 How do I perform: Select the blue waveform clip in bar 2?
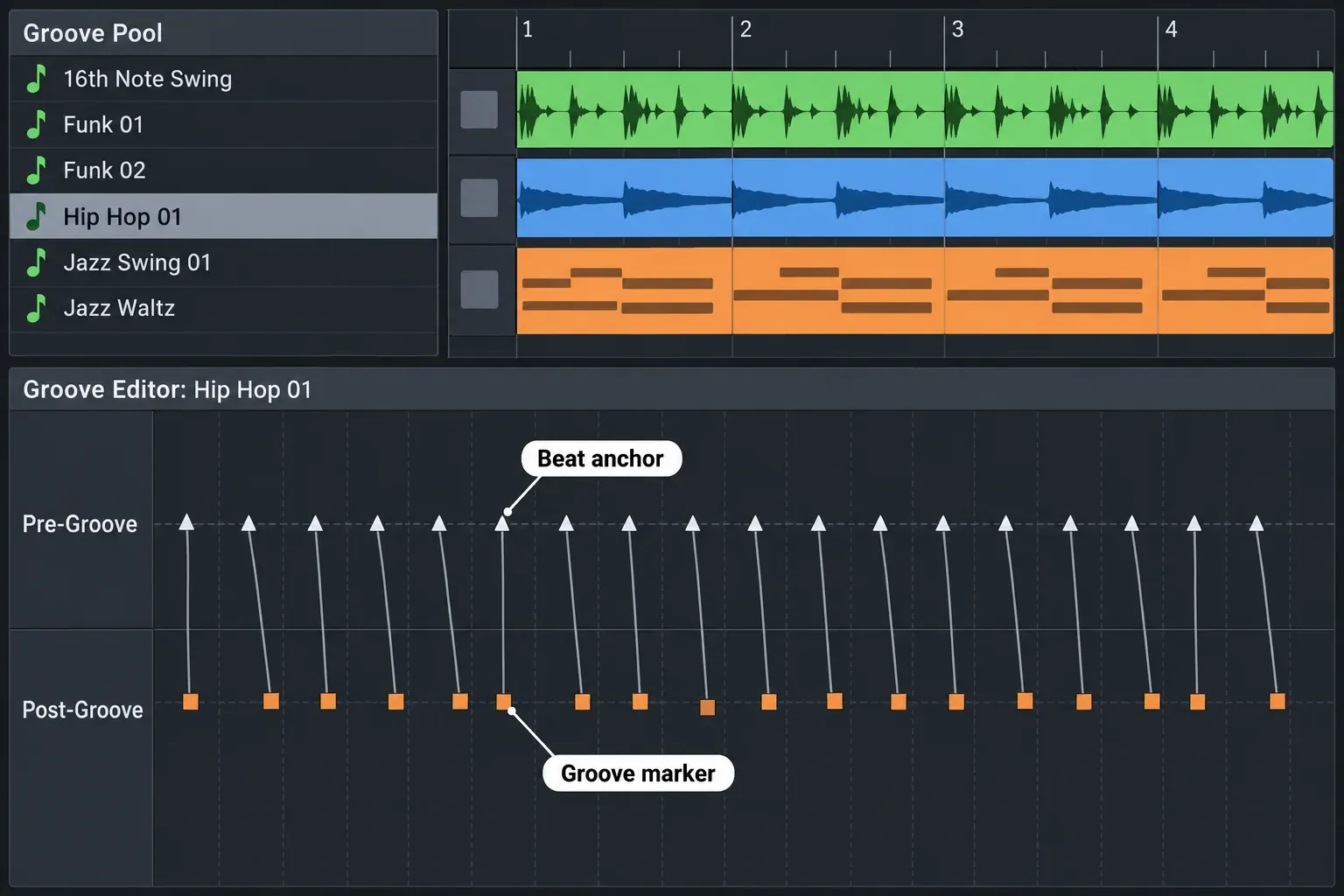pyautogui.click(x=838, y=198)
